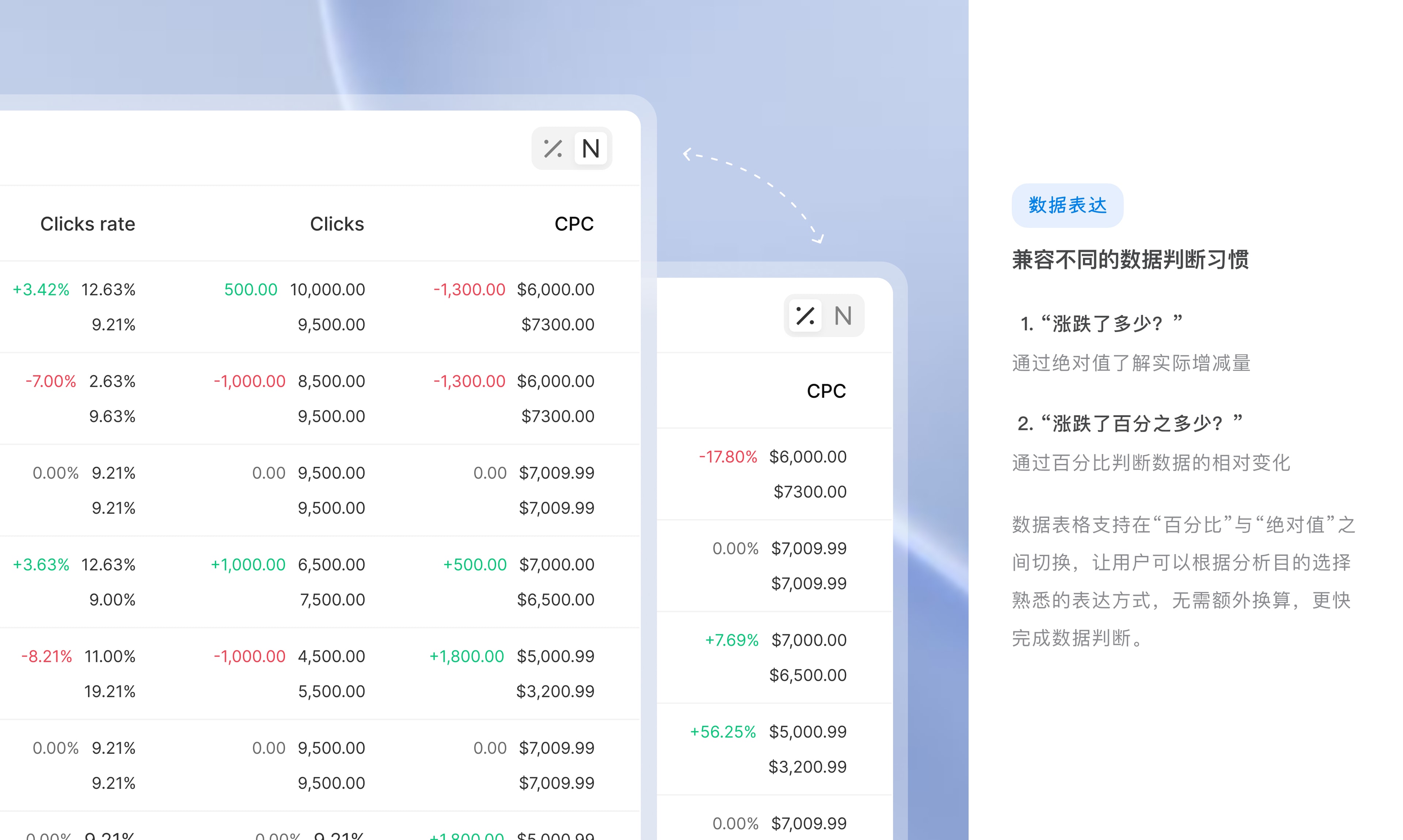Image resolution: width=1403 pixels, height=840 pixels.
Task: Click the -8.21% clicks rate change
Action: (46, 656)
